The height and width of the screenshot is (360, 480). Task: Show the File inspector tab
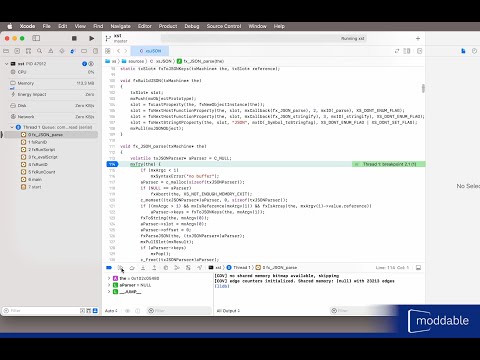tap(463, 51)
